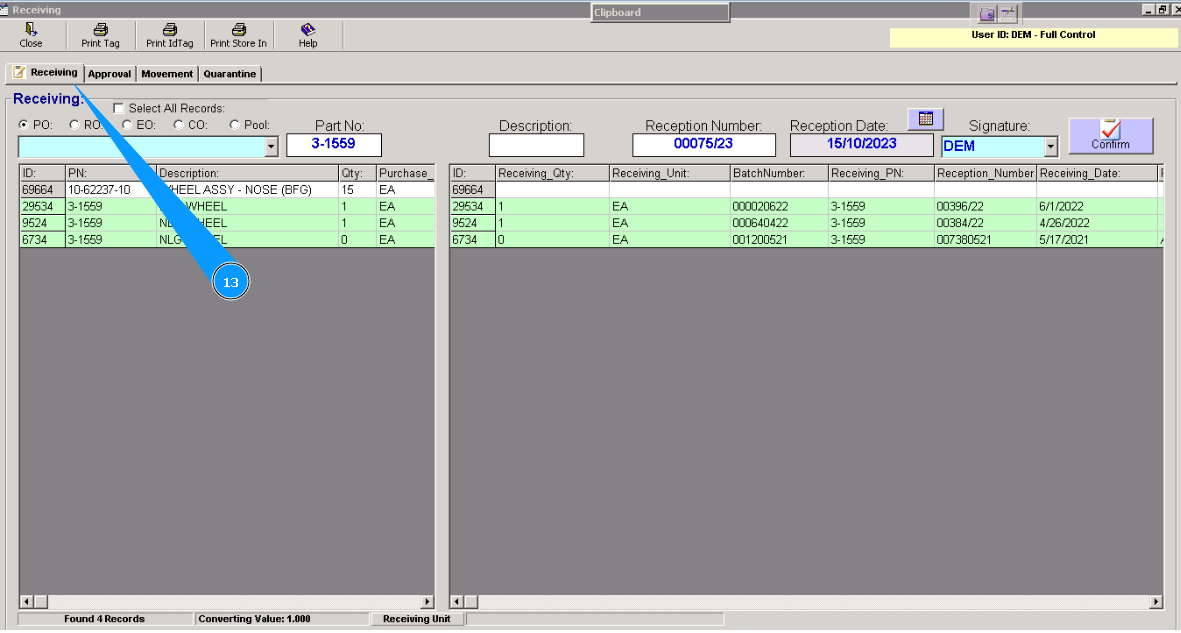Screen dimensions: 1181x633
Task: Click the Receiving_PN column header
Action: 881,173
